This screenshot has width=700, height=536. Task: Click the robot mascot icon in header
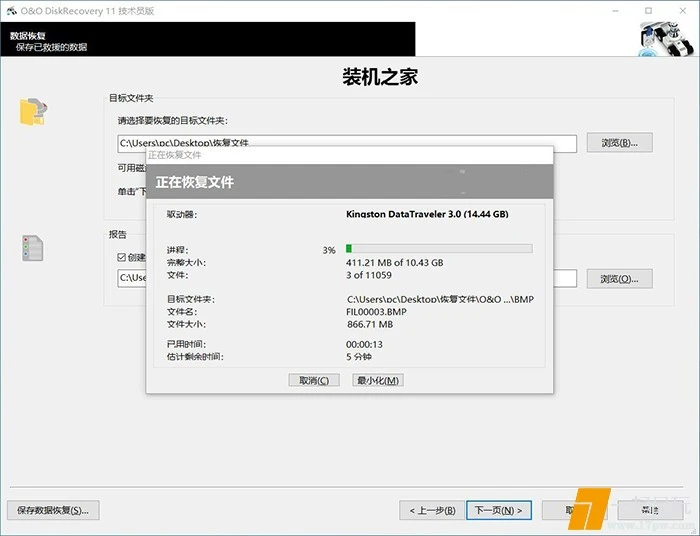[x=665, y=40]
